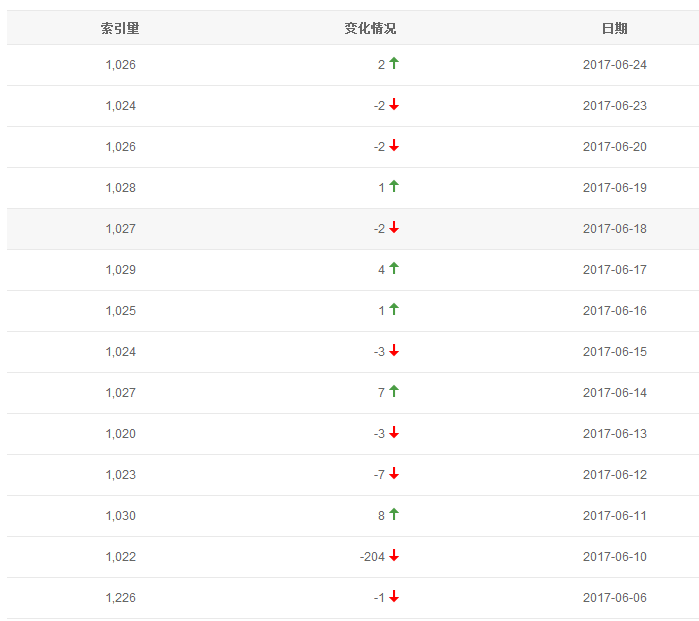Viewport: 699px width, 621px height.
Task: Click the change value 4
Action: click(382, 270)
